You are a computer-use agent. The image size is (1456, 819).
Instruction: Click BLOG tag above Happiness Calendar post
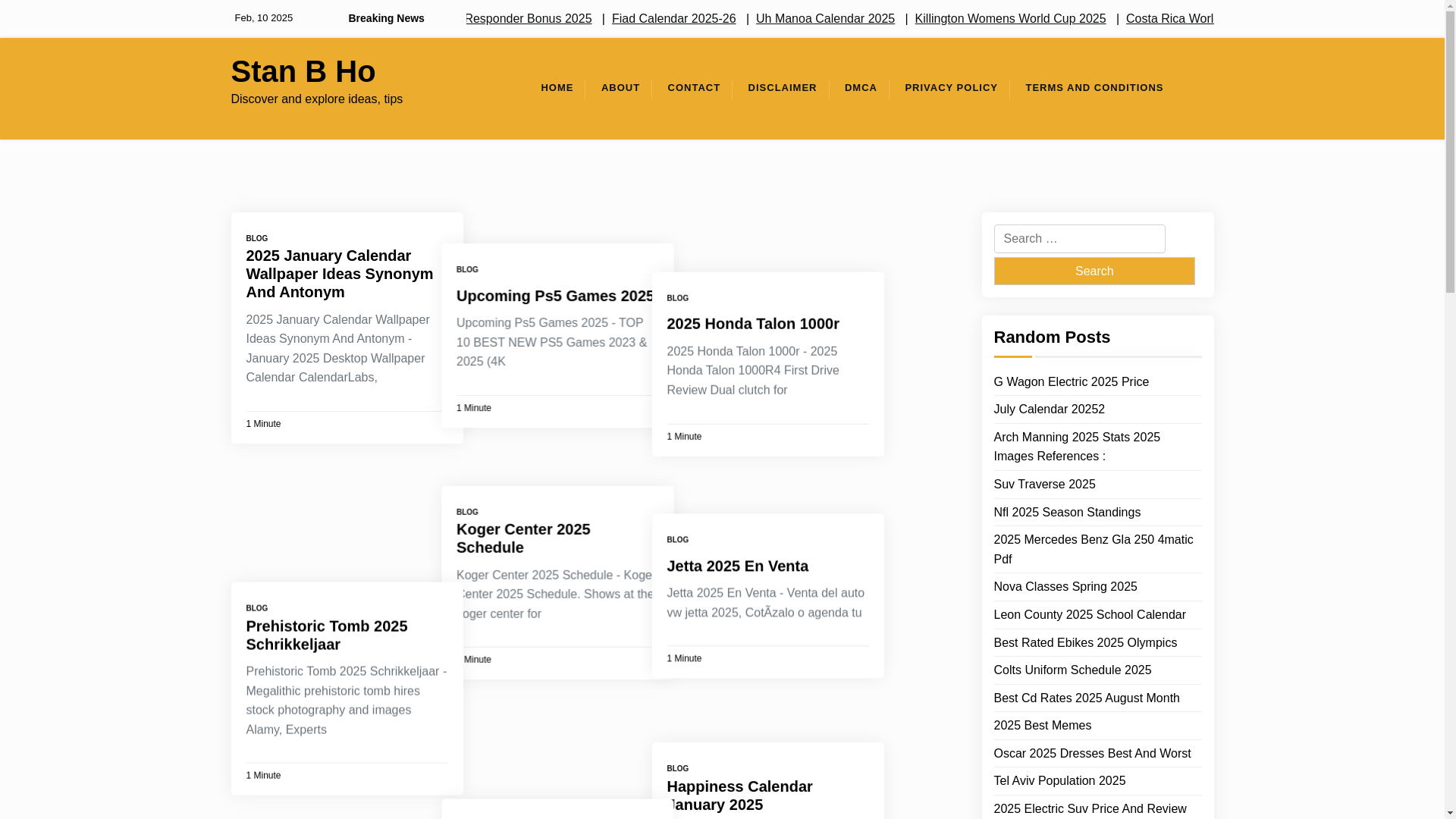point(677,769)
